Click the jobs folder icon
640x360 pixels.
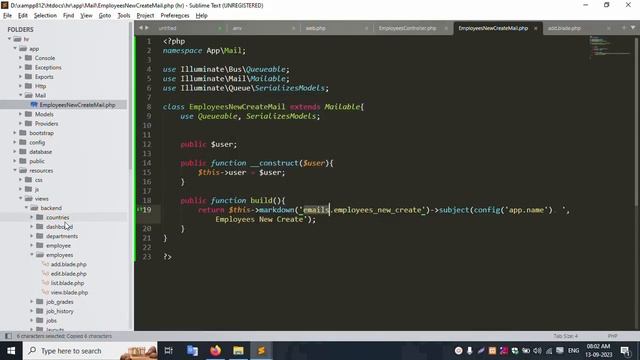point(40,321)
